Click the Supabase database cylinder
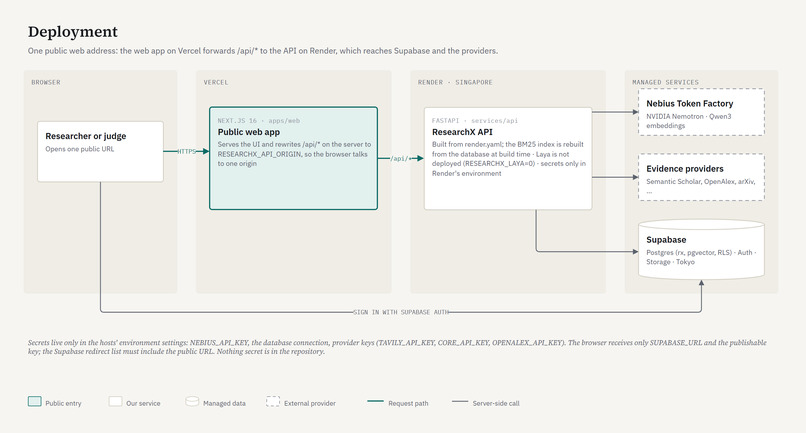This screenshot has width=806, height=433. tap(701, 249)
